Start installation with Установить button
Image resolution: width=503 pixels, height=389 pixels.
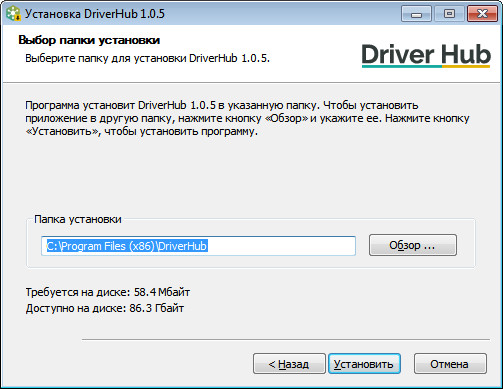pyautogui.click(x=364, y=364)
